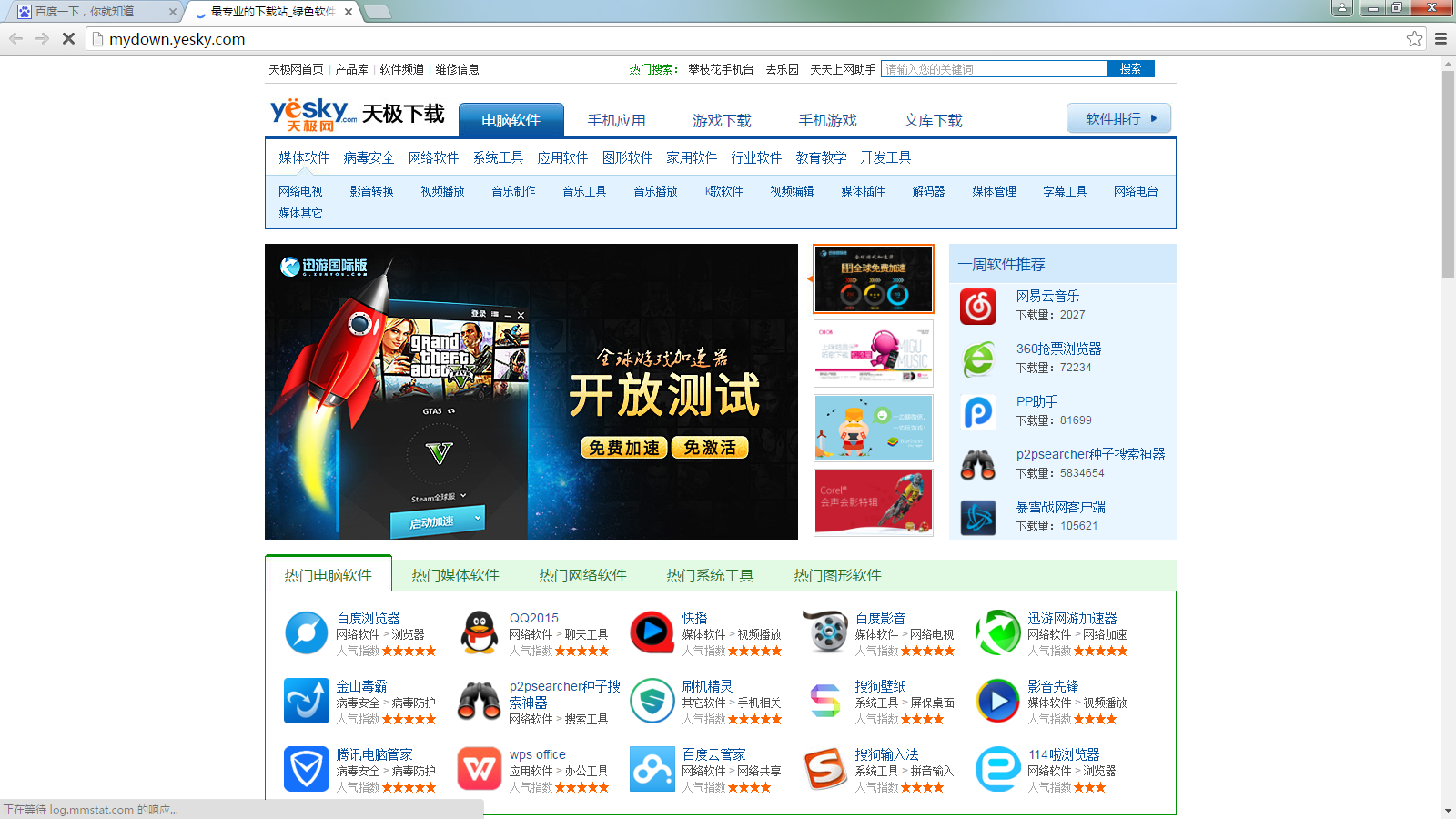Switch to 热门图形软件 tab

[837, 575]
